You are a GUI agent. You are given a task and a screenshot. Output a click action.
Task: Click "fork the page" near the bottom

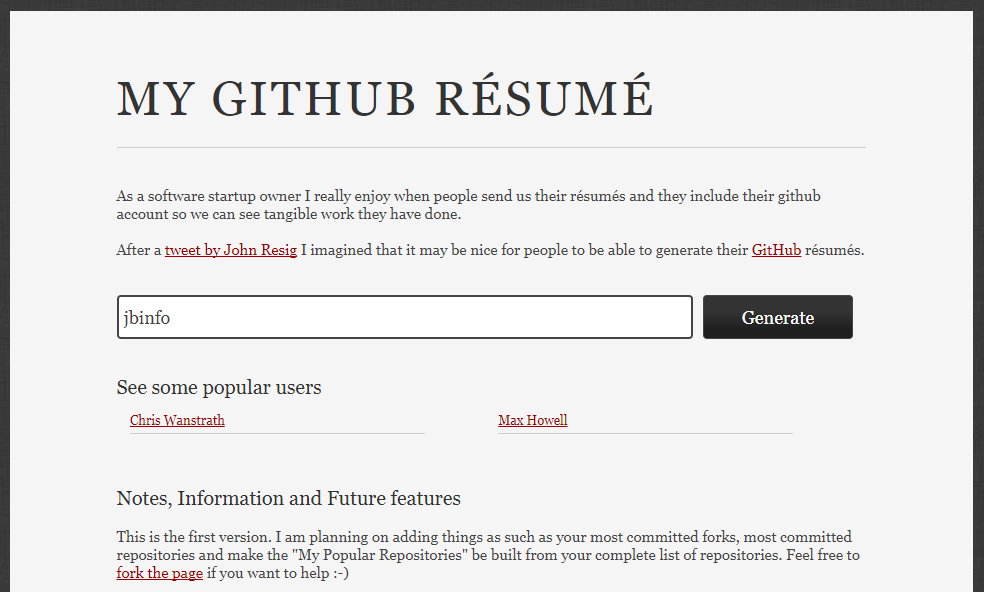point(159,573)
